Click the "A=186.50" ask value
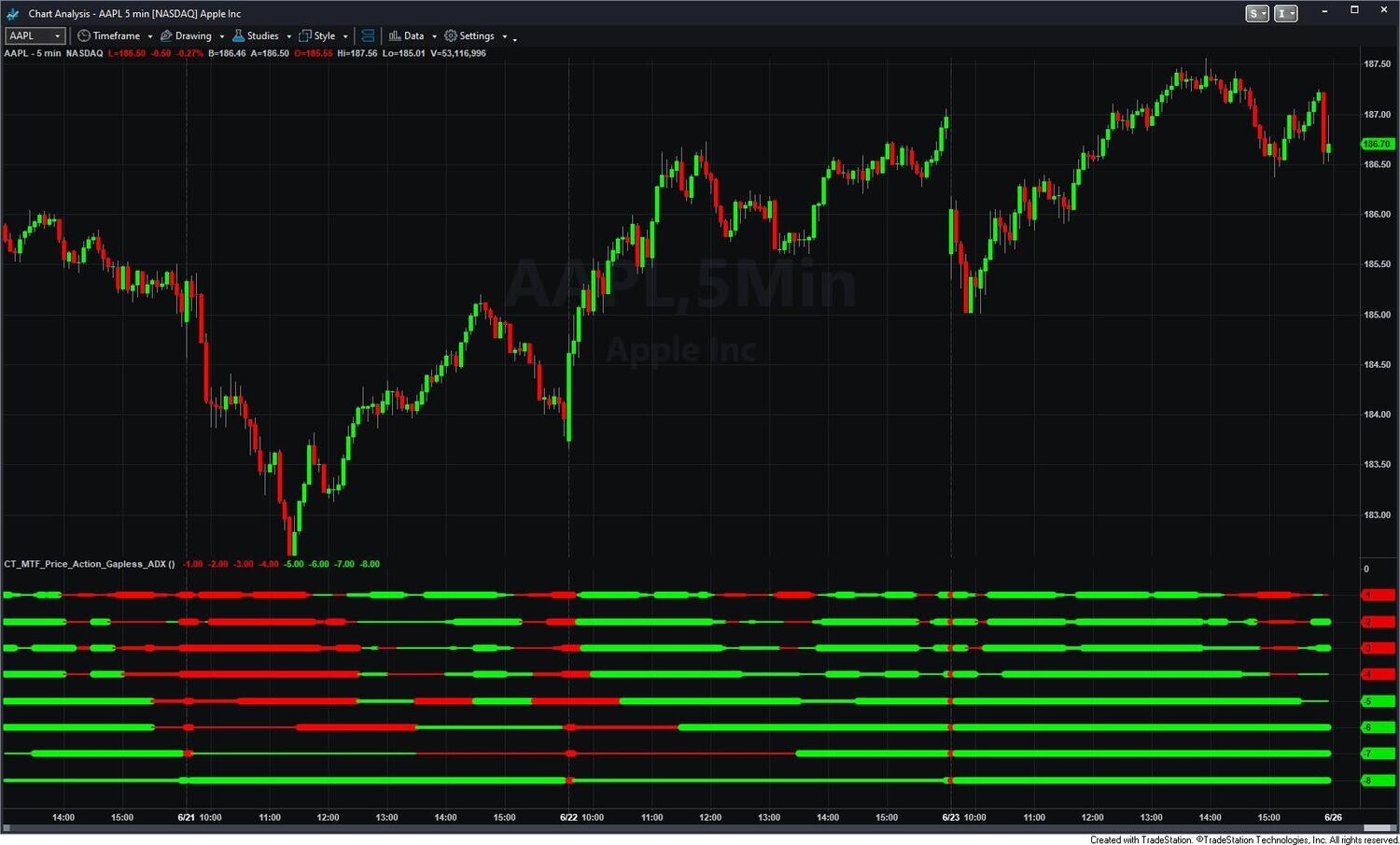 (x=270, y=53)
